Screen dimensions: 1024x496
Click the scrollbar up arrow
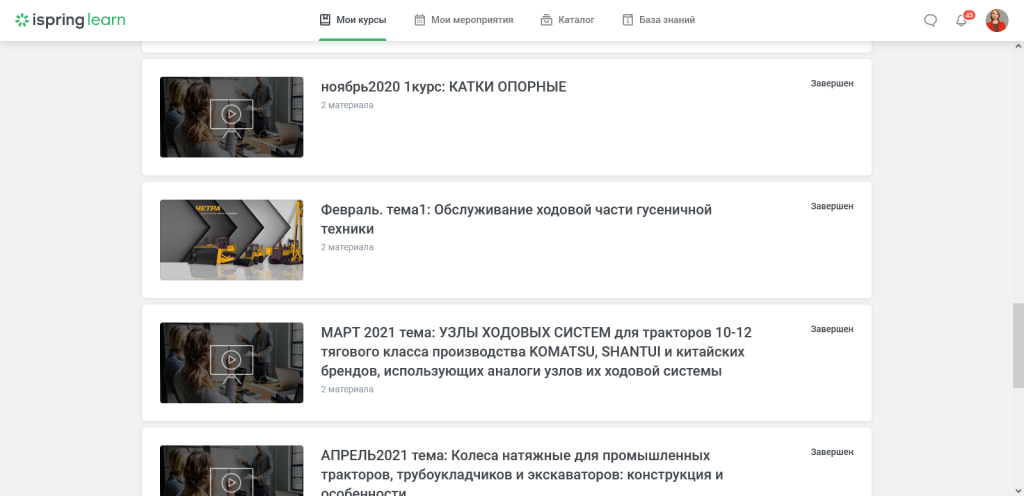[x=1018, y=46]
